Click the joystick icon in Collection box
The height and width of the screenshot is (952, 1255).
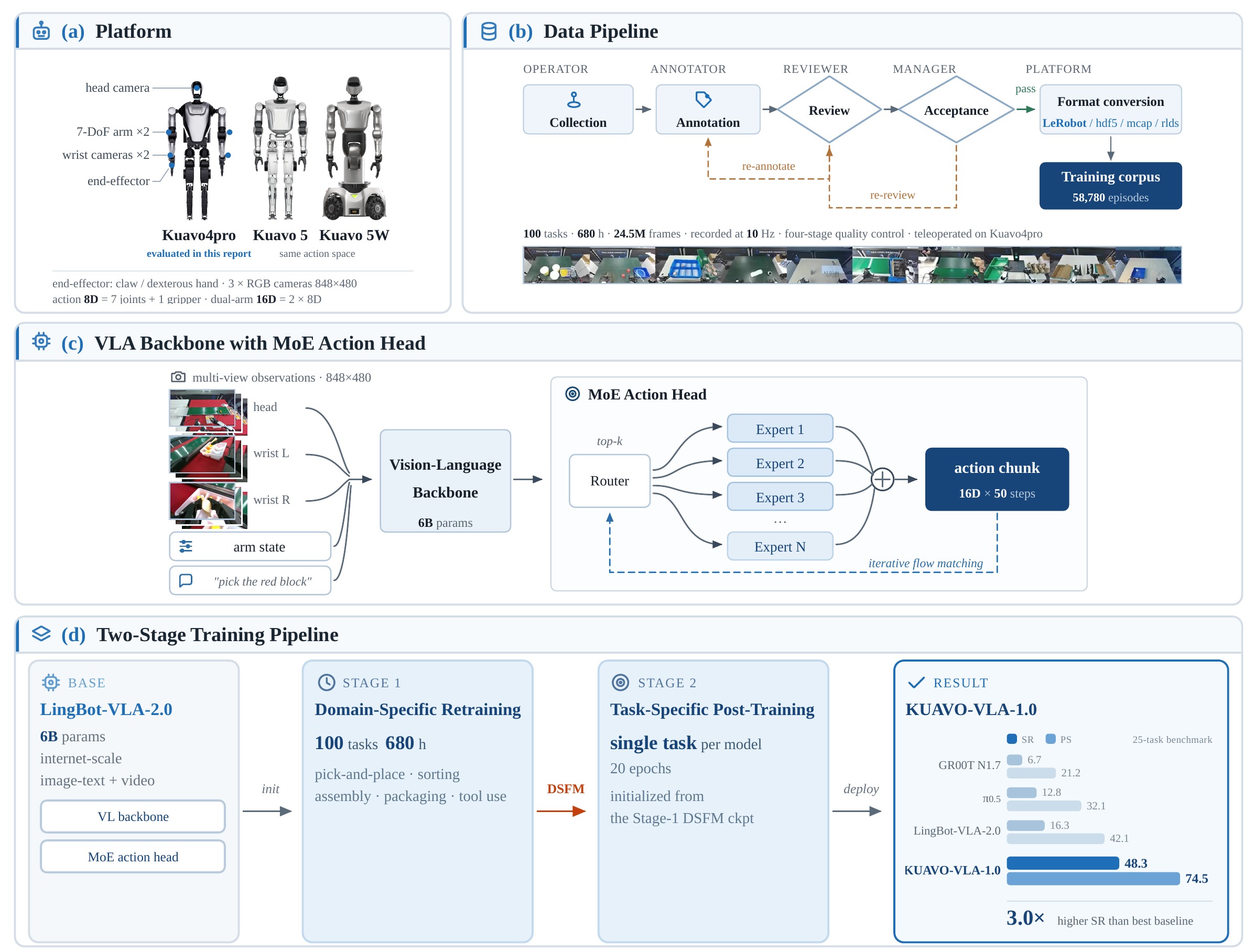(574, 100)
